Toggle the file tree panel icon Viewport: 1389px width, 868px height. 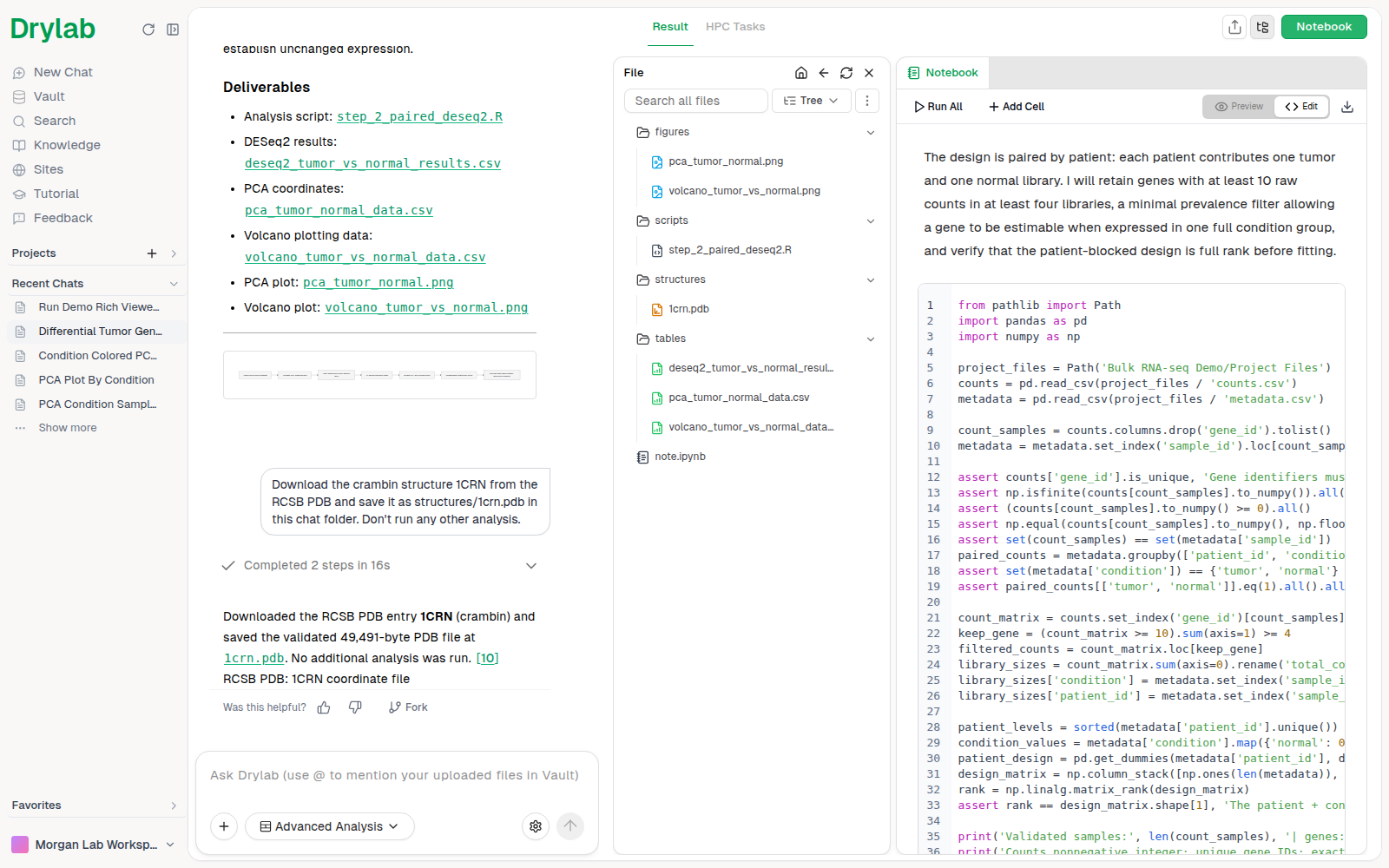[1262, 27]
